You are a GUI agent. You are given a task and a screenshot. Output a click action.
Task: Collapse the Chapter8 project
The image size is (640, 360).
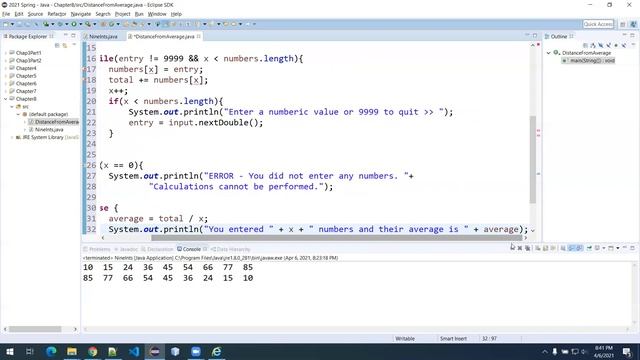click(6, 99)
